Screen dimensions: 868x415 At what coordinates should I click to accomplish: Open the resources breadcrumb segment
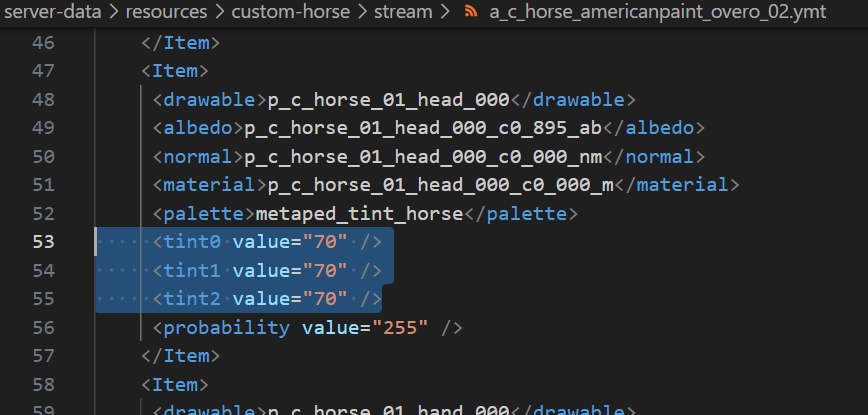[166, 11]
